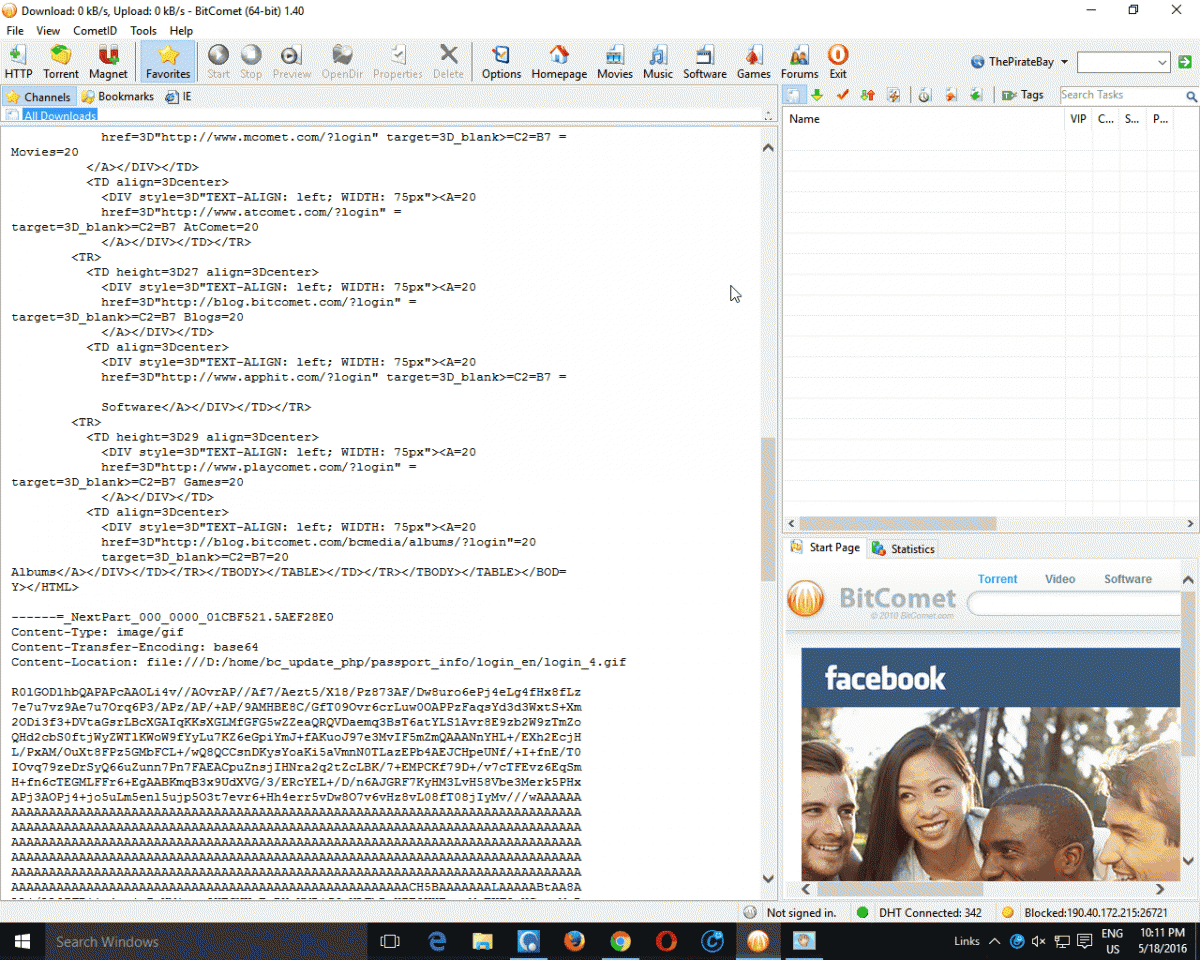Open the Forums toolbar shortcut
Viewport: 1200px width, 960px height.
(x=799, y=62)
